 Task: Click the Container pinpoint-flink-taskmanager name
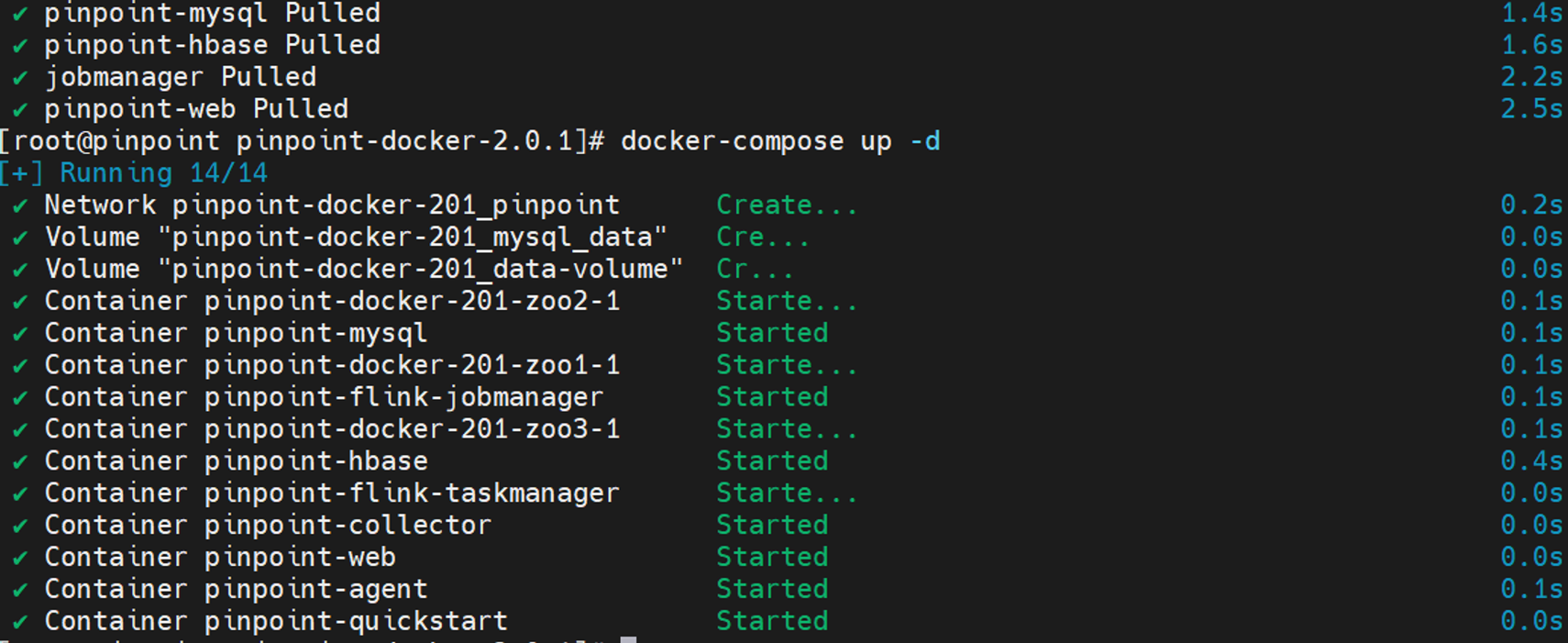pyautogui.click(x=332, y=493)
